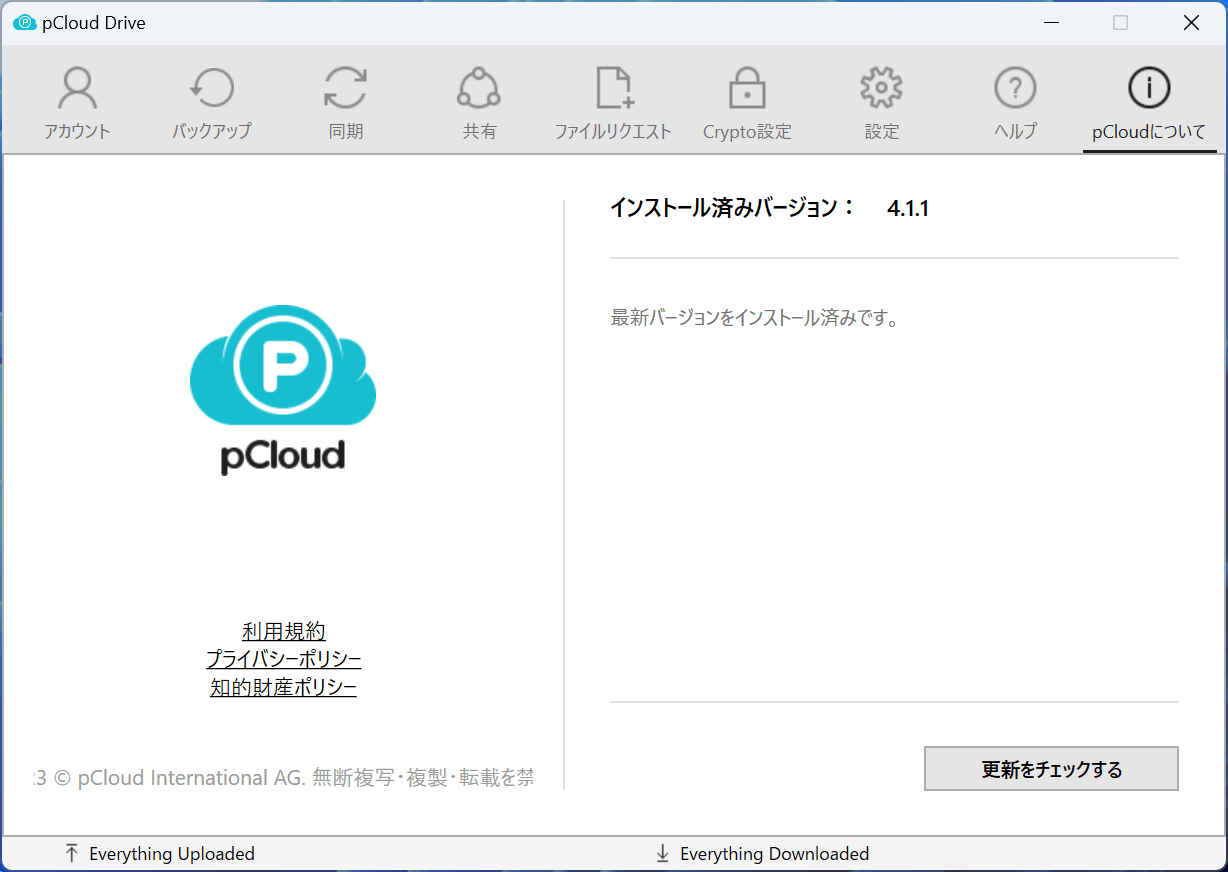1228x872 pixels.
Task: Click the pCloud Drive title bar icon
Action: click(24, 23)
